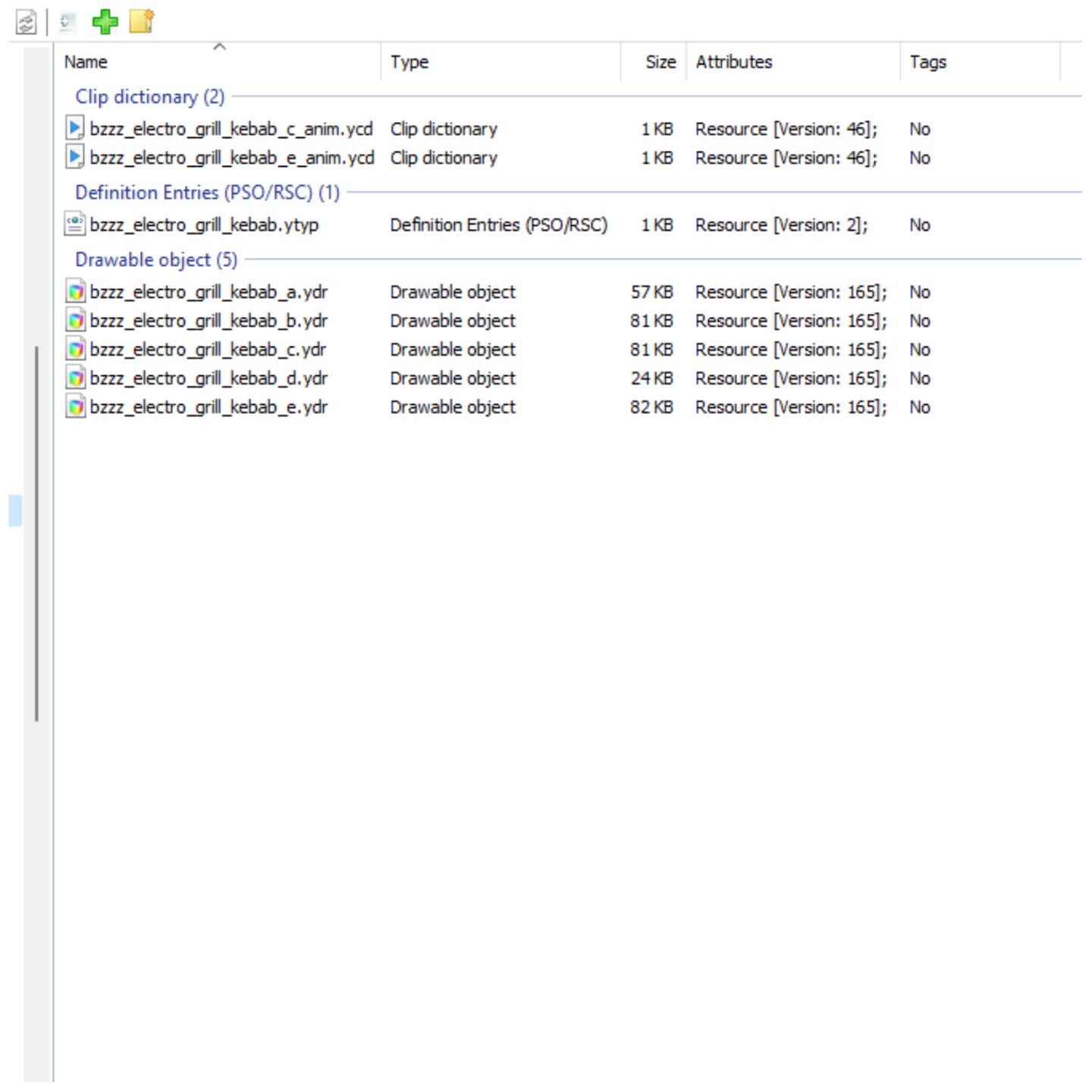The width and height of the screenshot is (1092, 1092).
Task: Click the new folder icon in the toolbar
Action: coord(142,21)
